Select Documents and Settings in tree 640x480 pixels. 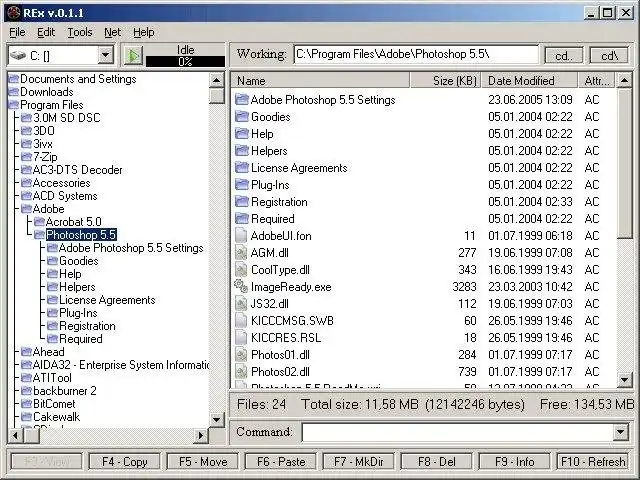point(78,79)
